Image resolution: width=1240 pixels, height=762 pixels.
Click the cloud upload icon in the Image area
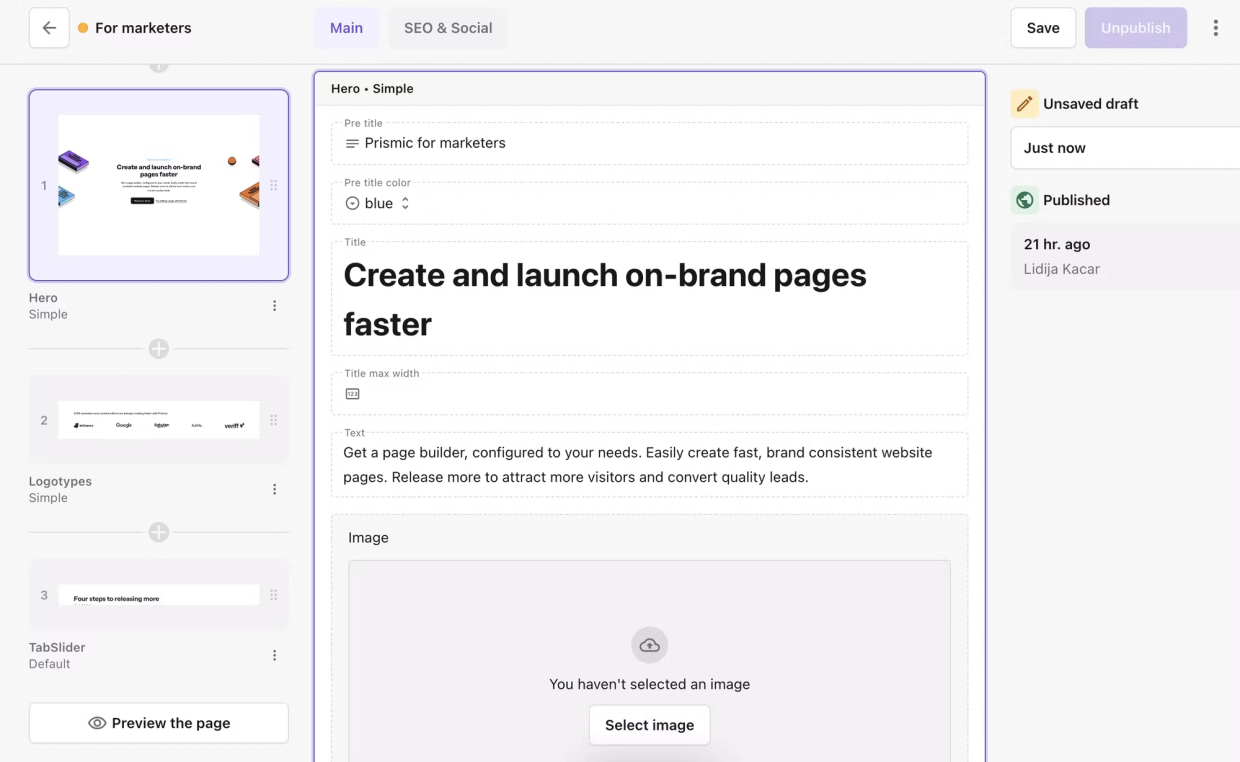(x=649, y=645)
